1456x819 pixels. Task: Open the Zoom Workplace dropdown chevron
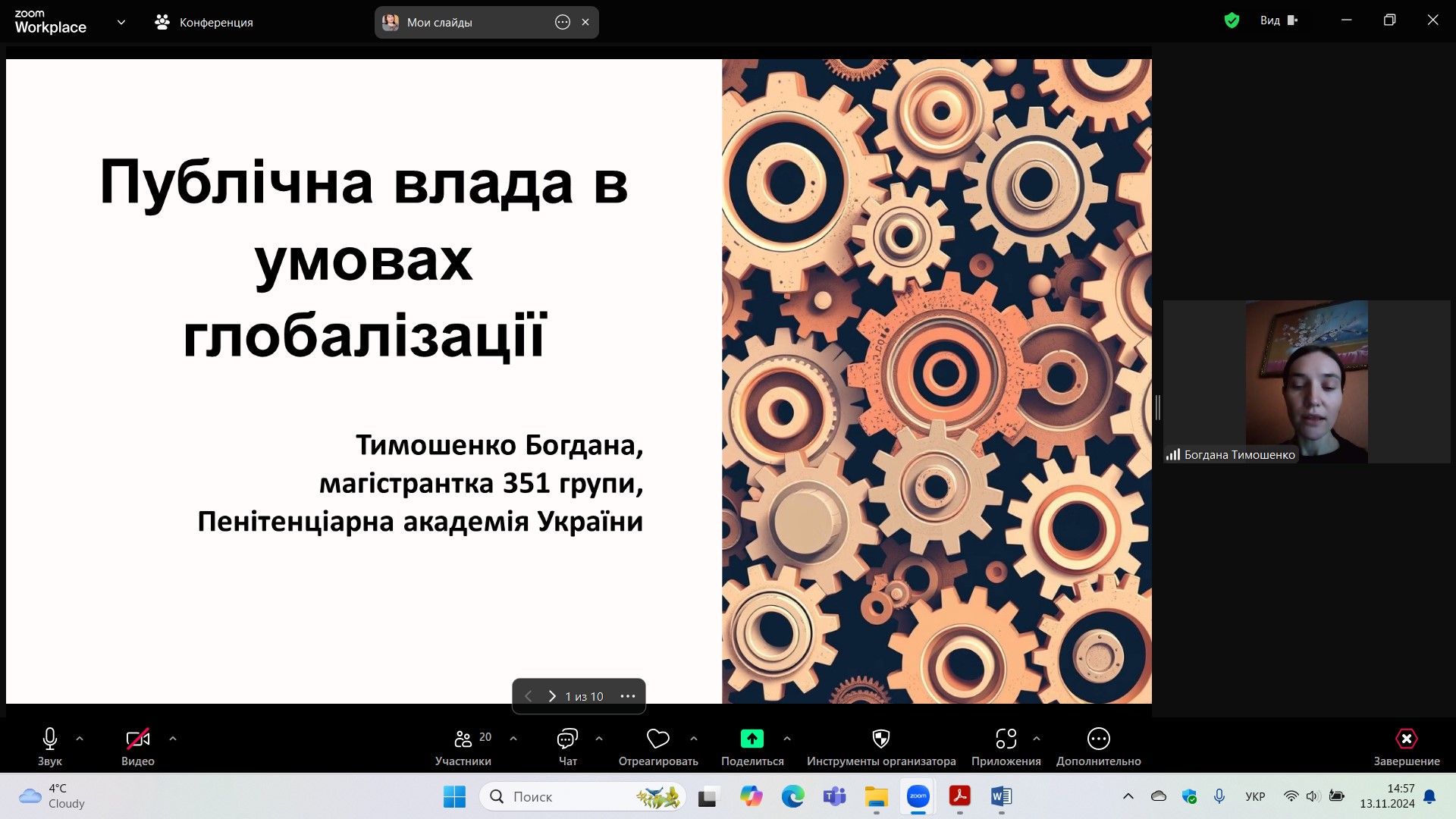coord(121,22)
